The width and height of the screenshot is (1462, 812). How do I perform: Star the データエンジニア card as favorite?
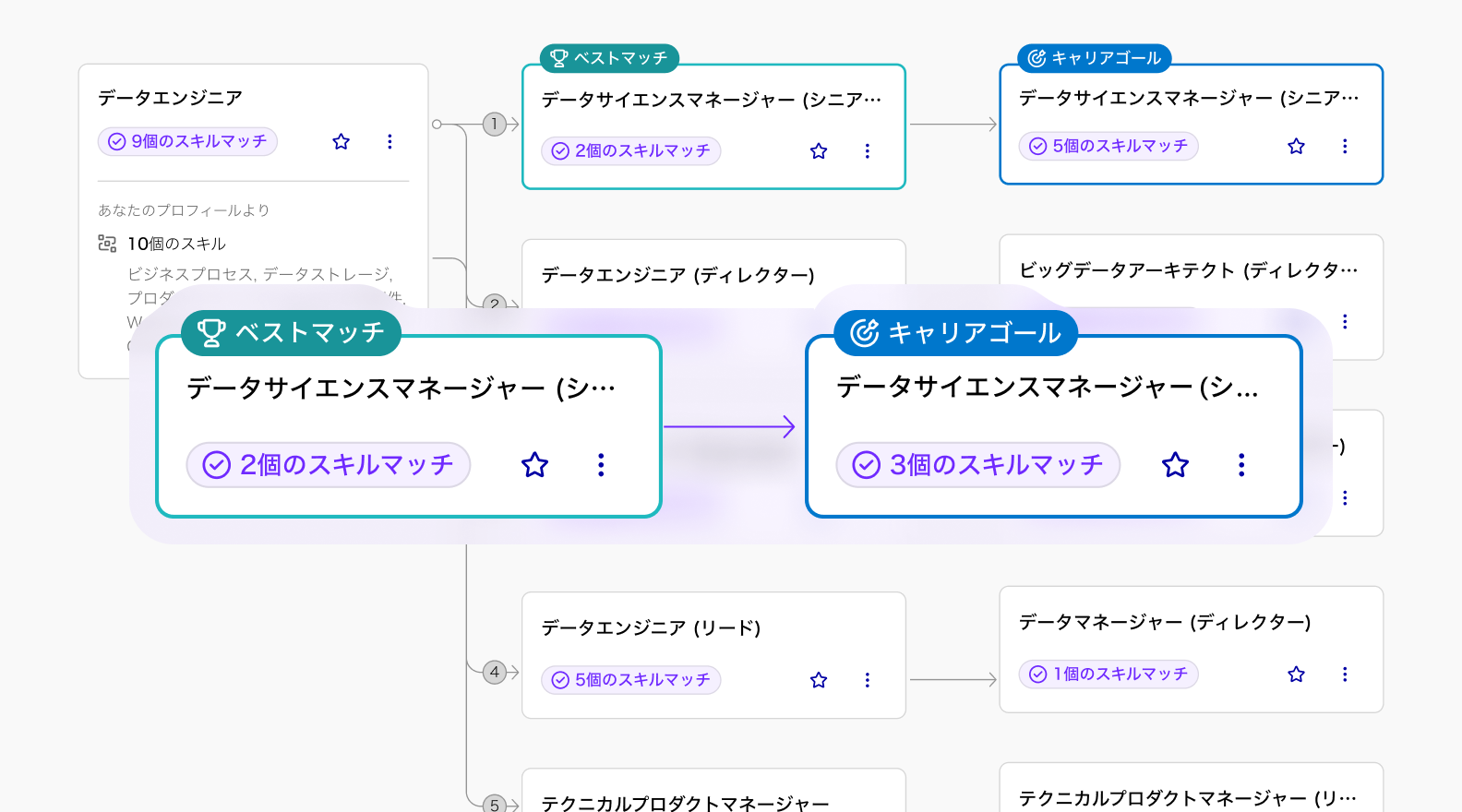(342, 141)
